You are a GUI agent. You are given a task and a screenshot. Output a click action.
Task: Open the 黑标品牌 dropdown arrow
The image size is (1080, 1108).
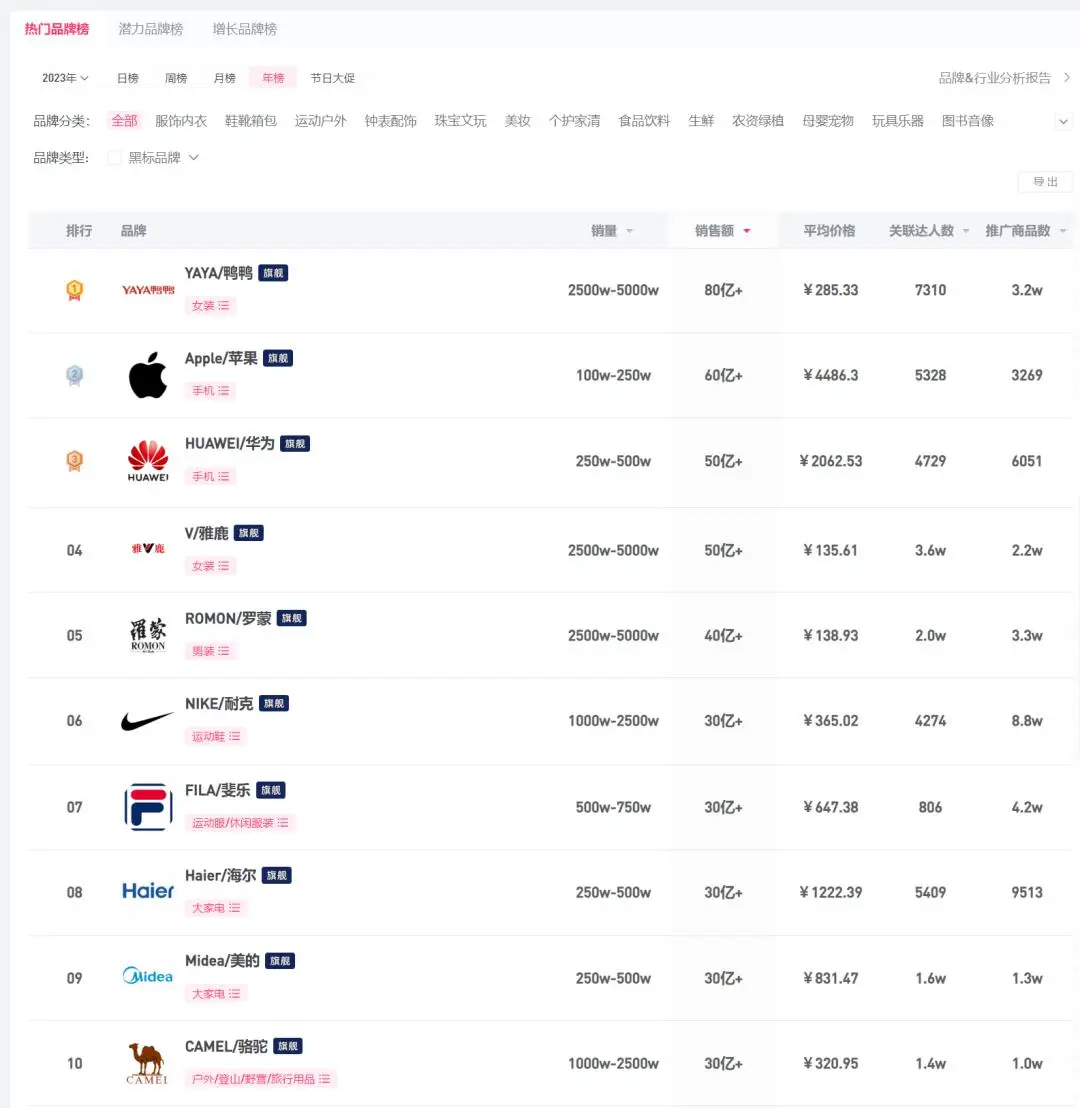point(194,157)
